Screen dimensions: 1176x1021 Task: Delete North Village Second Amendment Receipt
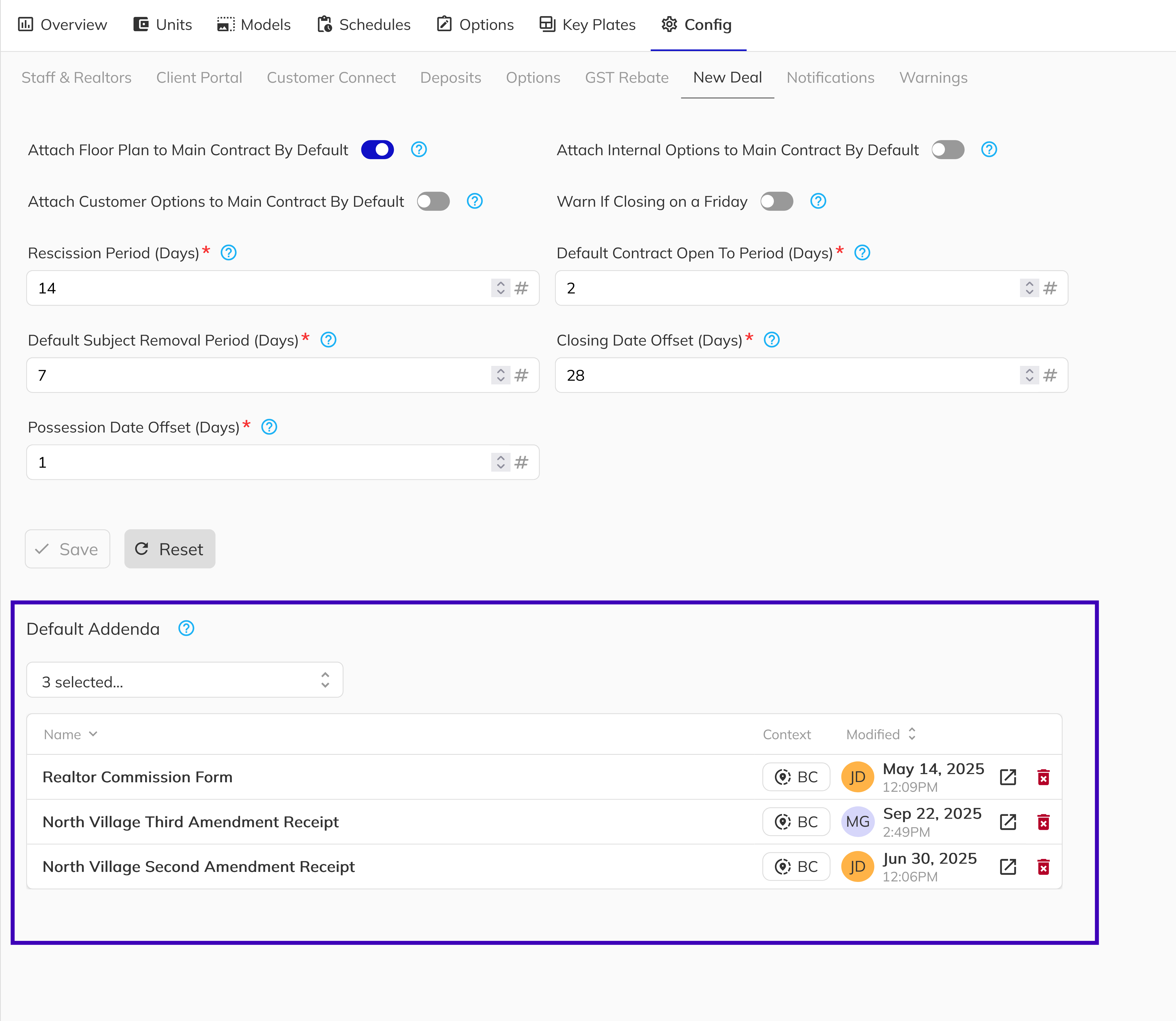click(x=1043, y=867)
